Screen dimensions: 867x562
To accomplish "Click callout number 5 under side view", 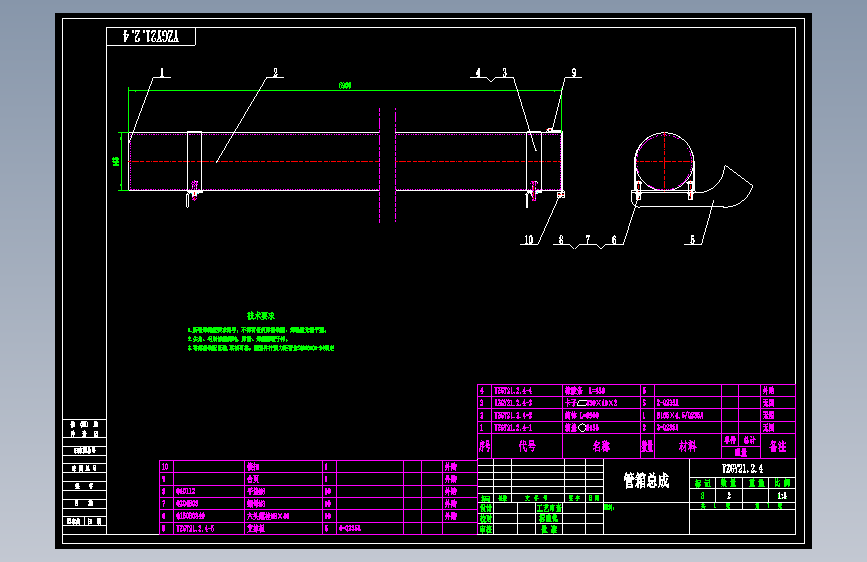I will (x=692, y=240).
